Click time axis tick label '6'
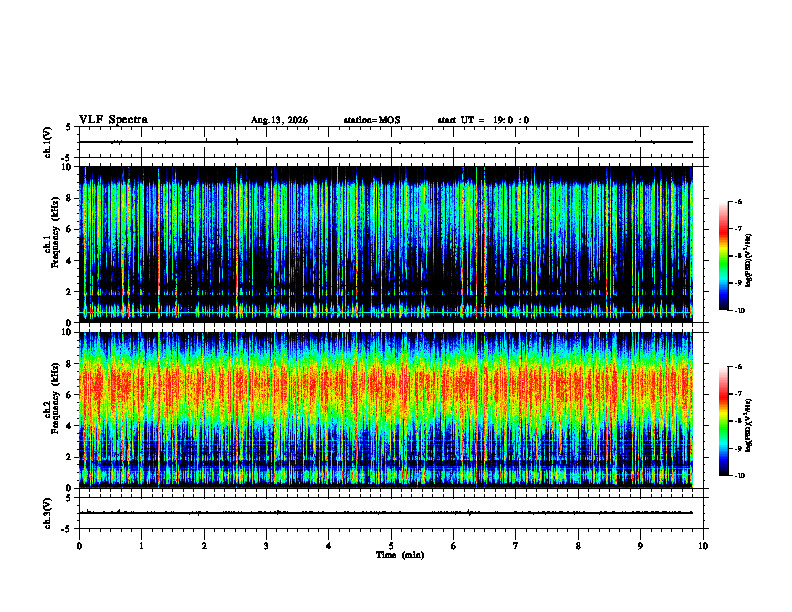Viewport: 792px width, 612px height. click(454, 546)
